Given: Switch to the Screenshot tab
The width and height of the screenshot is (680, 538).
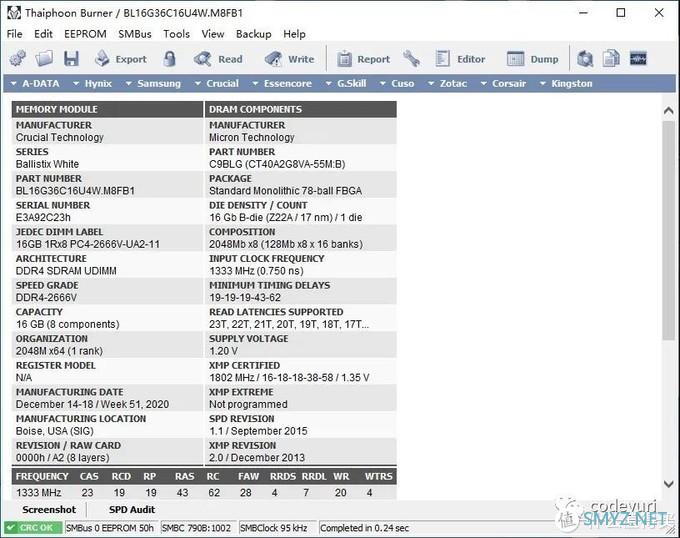Looking at the screenshot, I should pyautogui.click(x=49, y=510).
